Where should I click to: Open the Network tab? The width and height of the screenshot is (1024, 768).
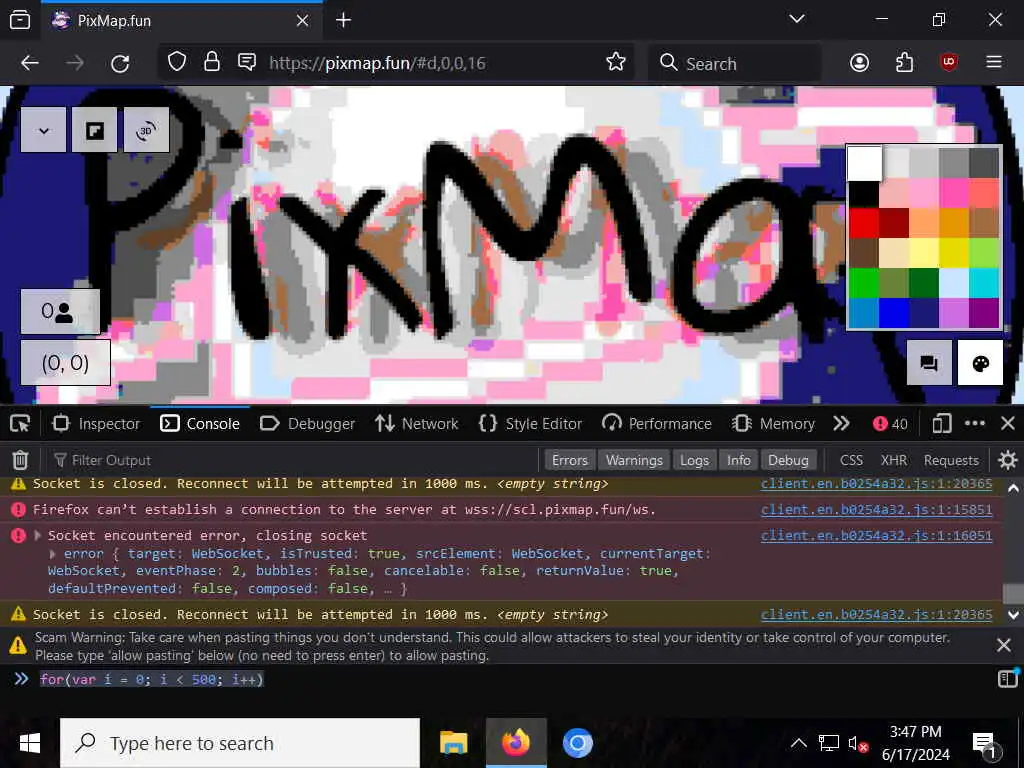[x=417, y=424]
